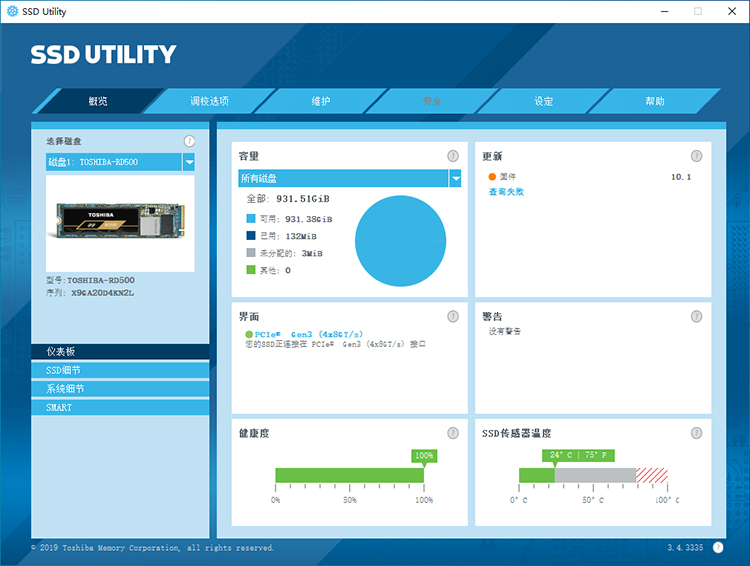Click the 查询失败 link under 更新
The width and height of the screenshot is (750, 566).
505,191
